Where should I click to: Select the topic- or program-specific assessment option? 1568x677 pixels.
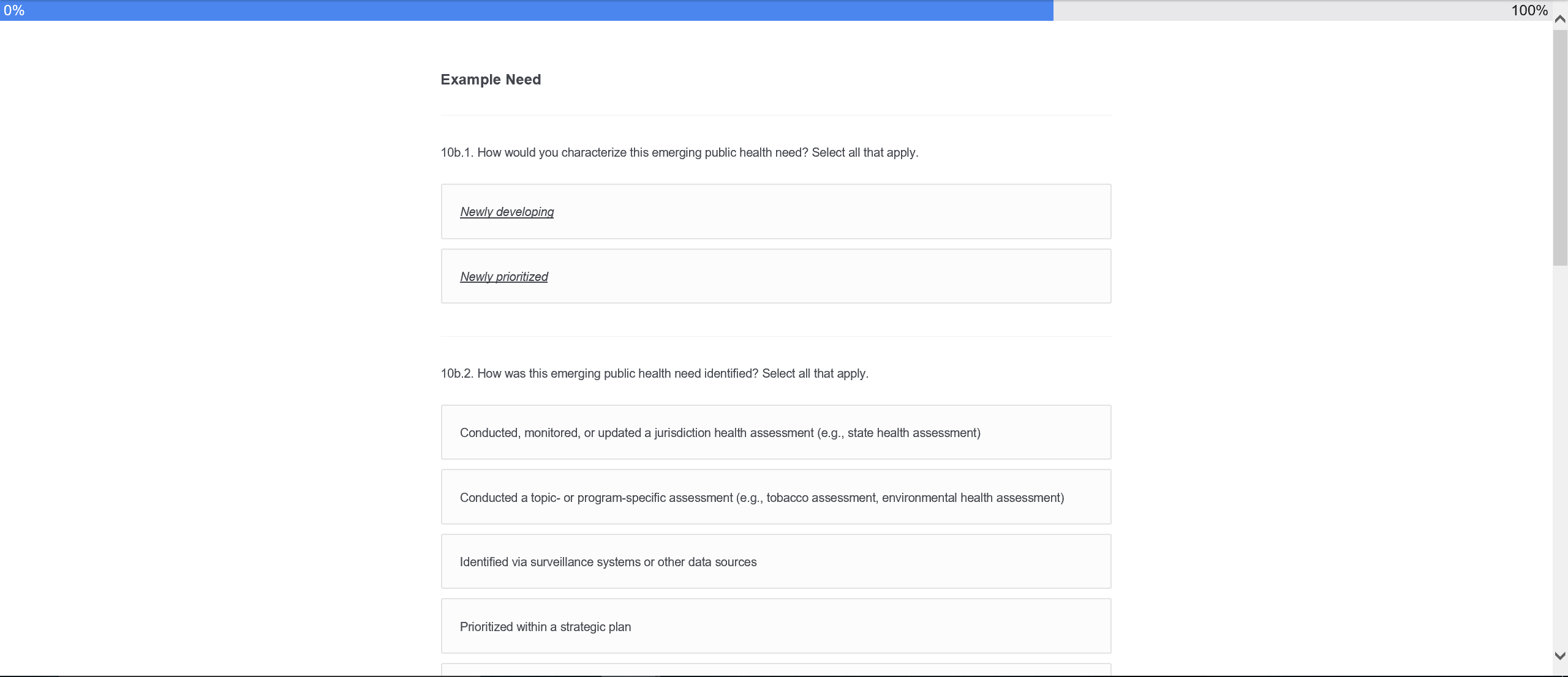[775, 498]
